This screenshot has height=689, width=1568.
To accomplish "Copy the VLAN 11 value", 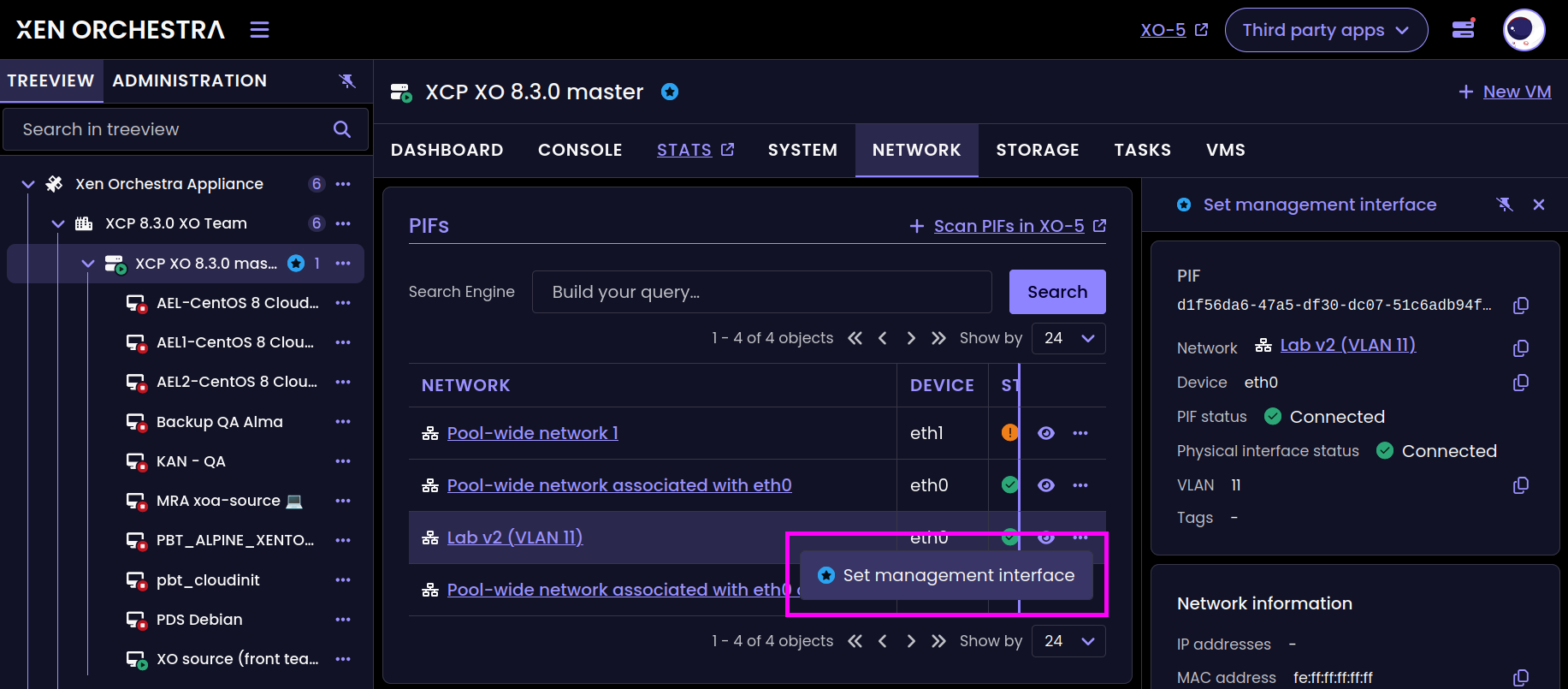I will [x=1521, y=485].
